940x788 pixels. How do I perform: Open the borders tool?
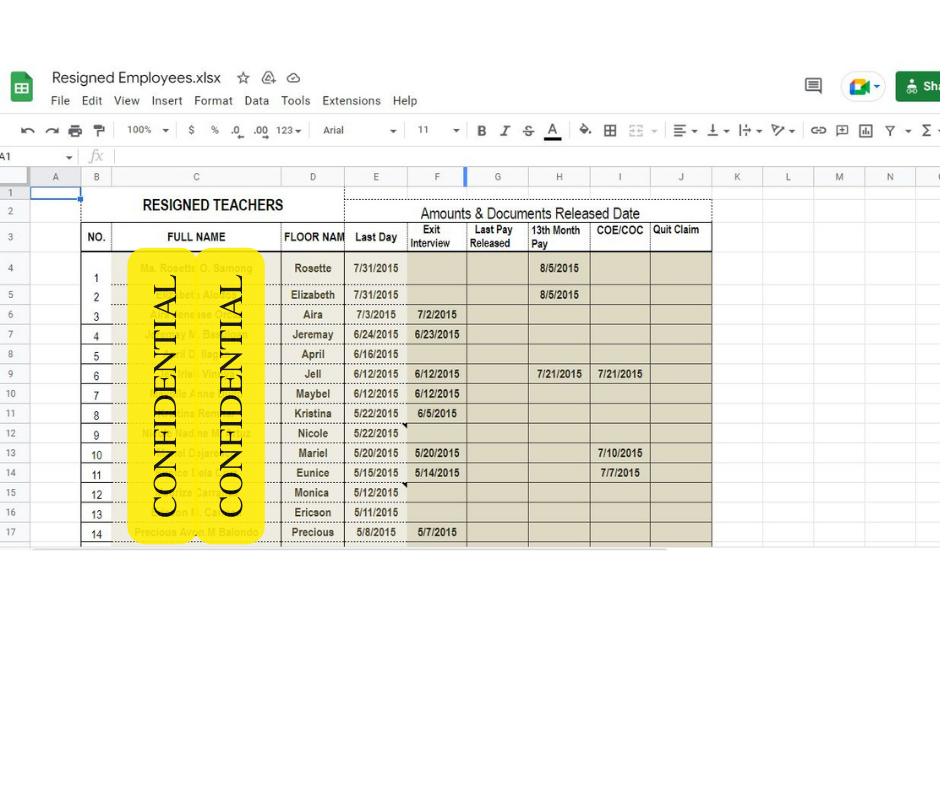pyautogui.click(x=610, y=130)
